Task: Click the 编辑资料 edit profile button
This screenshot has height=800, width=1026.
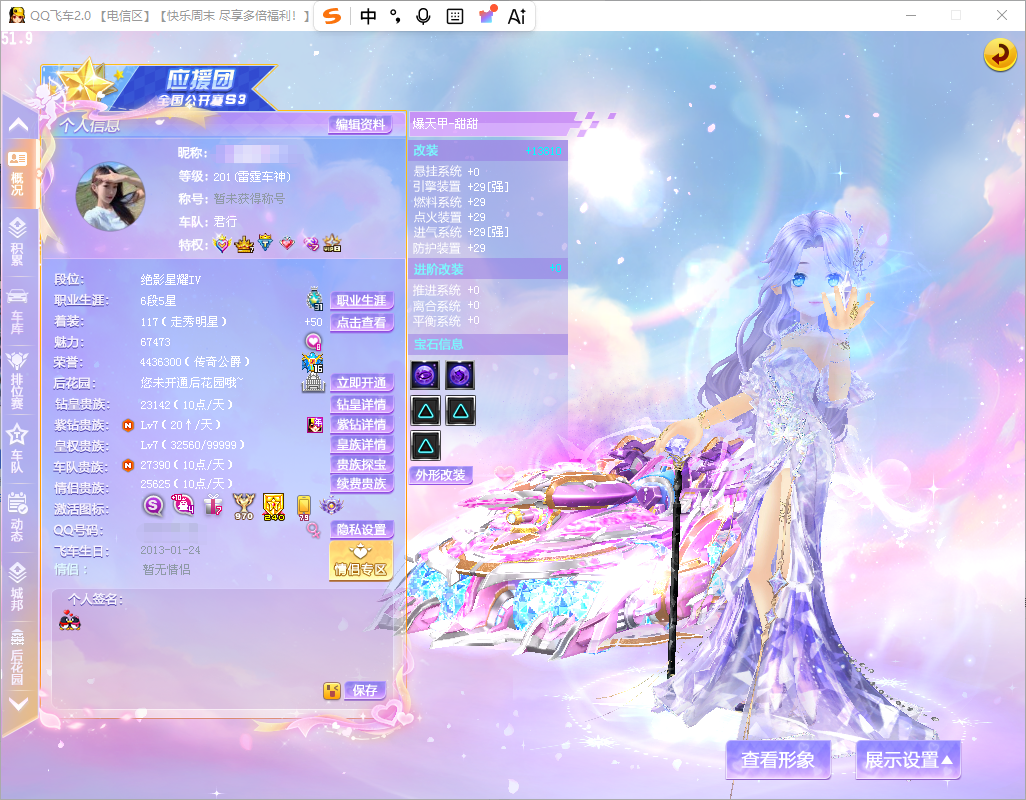Action: pyautogui.click(x=360, y=124)
